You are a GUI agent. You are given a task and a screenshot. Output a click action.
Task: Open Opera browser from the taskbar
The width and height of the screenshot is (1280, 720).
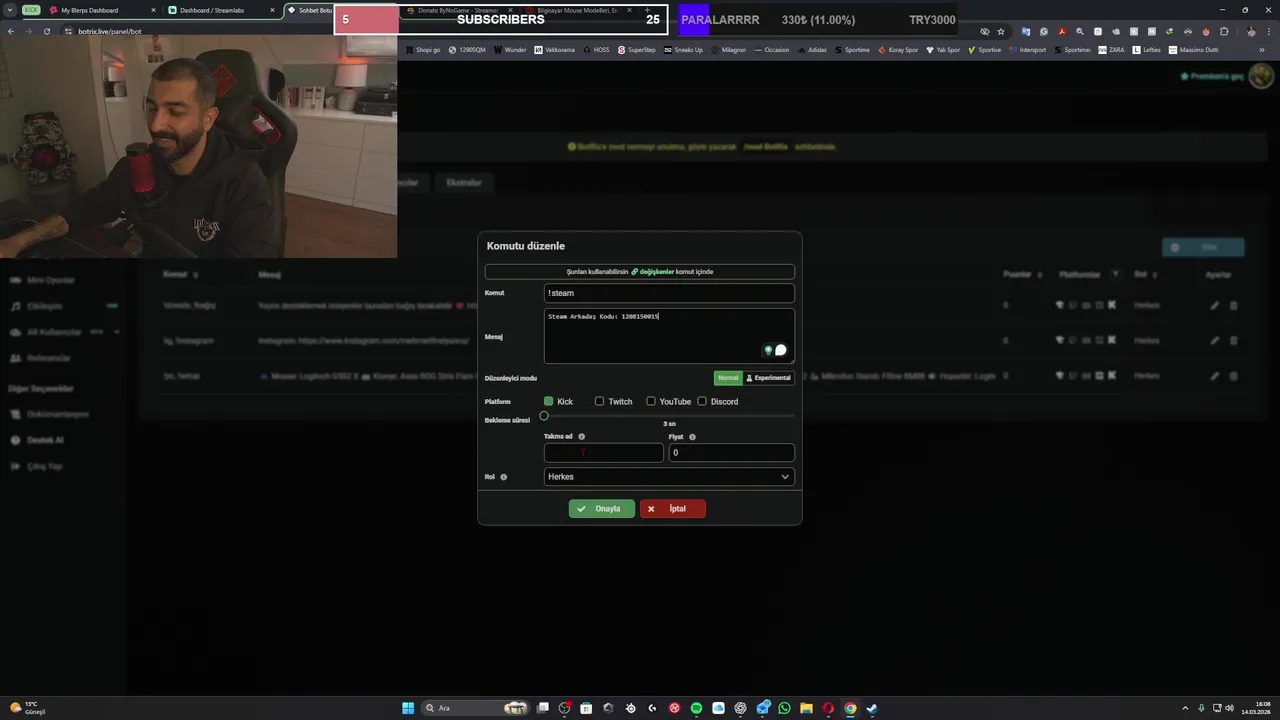828,708
